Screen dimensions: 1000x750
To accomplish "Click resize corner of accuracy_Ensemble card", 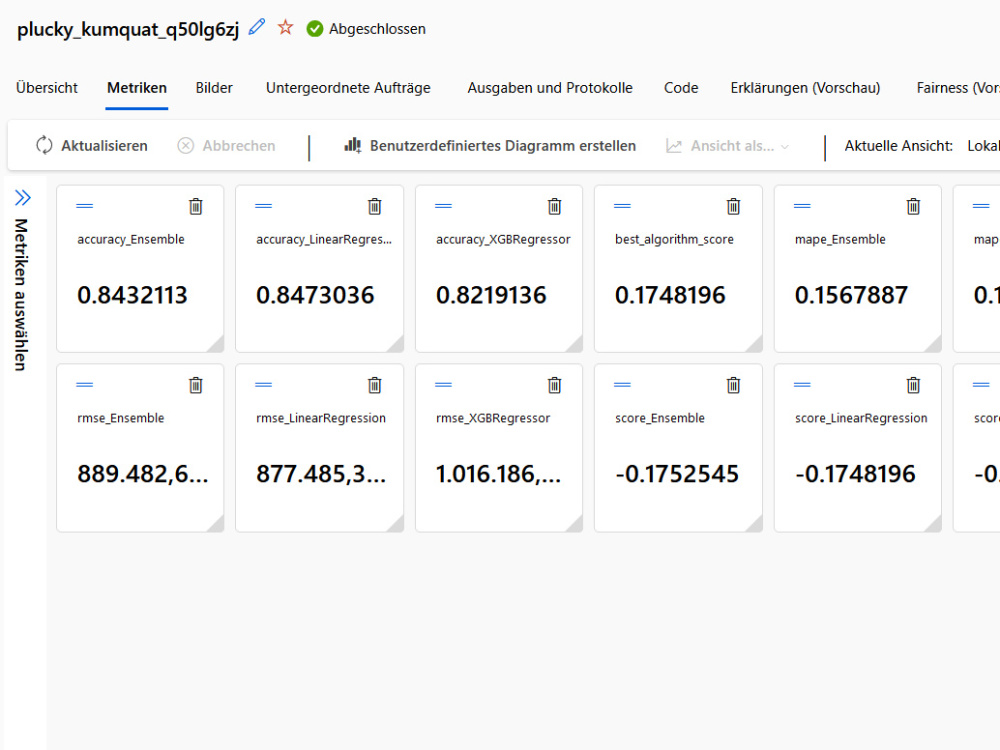I will 217,345.
